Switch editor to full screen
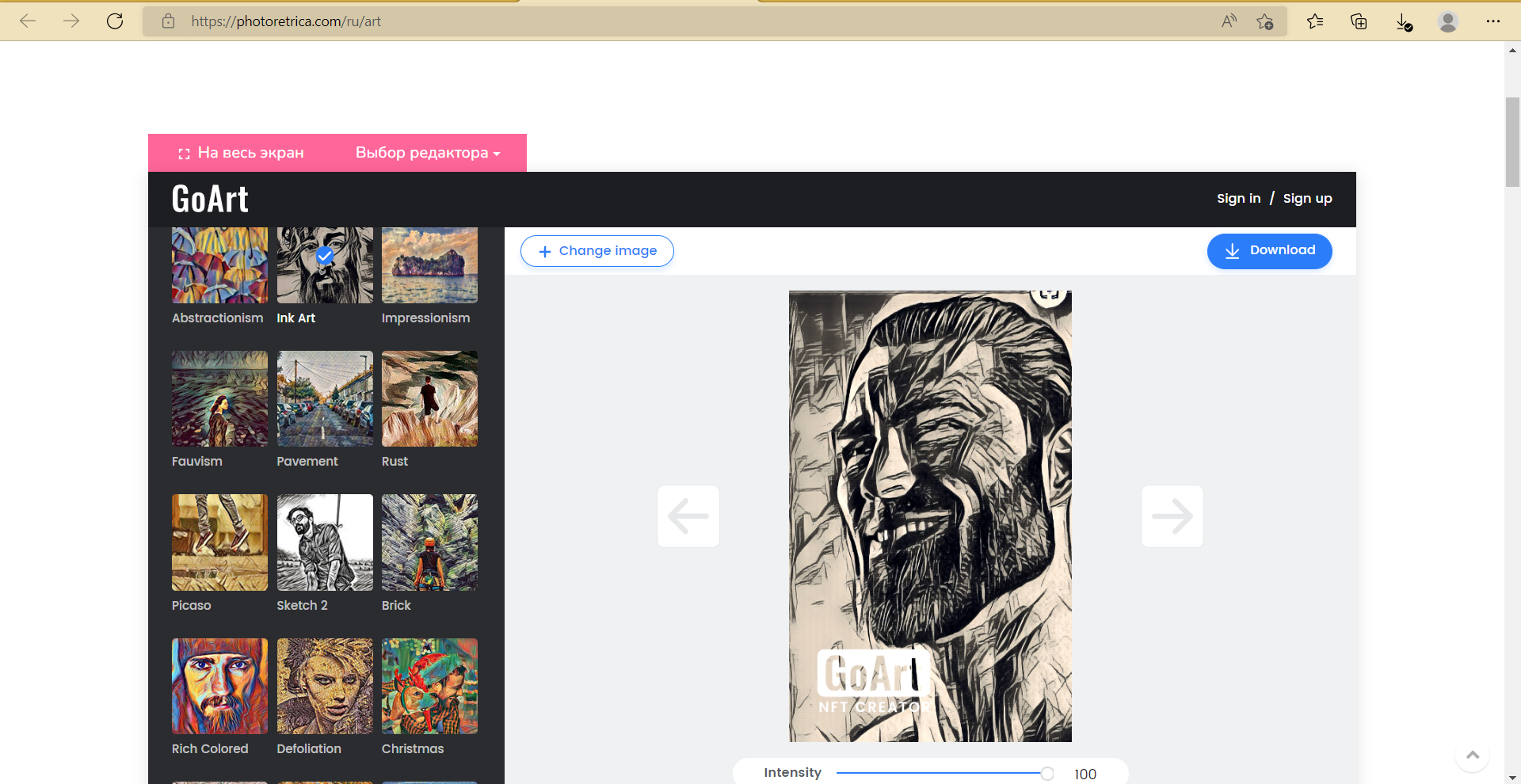The image size is (1521, 784). [x=241, y=153]
